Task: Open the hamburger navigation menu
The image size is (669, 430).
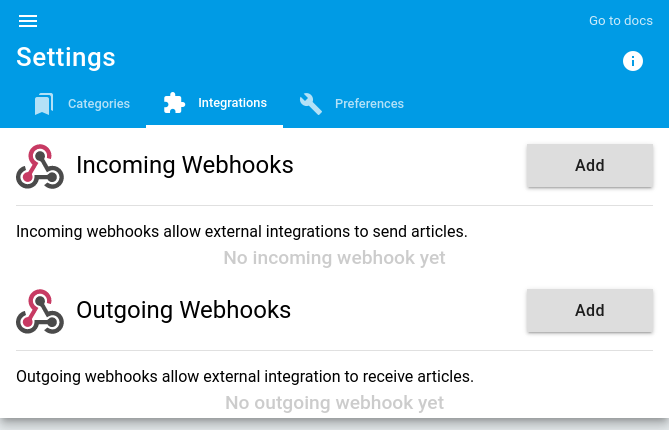Action: (x=28, y=21)
